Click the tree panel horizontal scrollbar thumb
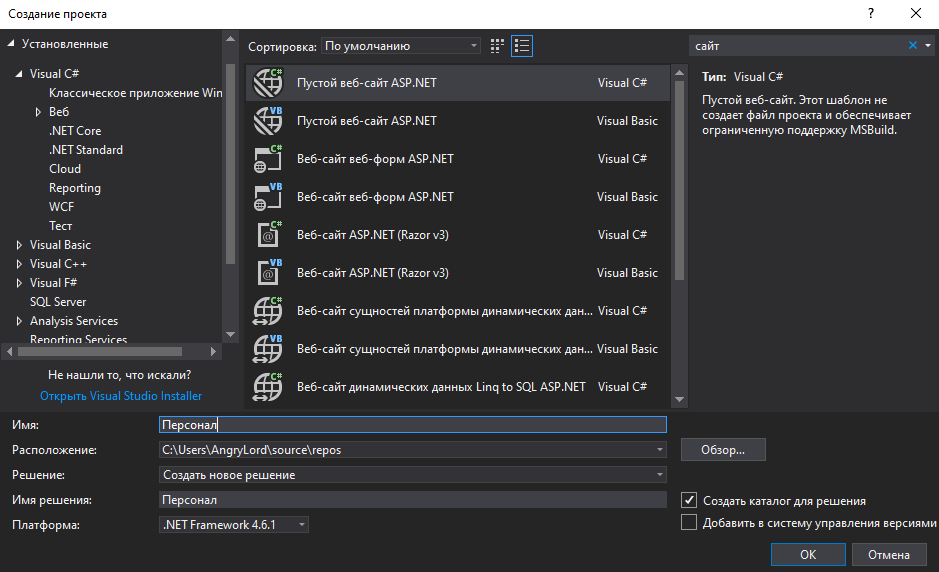The height and width of the screenshot is (572, 939). coord(99,352)
